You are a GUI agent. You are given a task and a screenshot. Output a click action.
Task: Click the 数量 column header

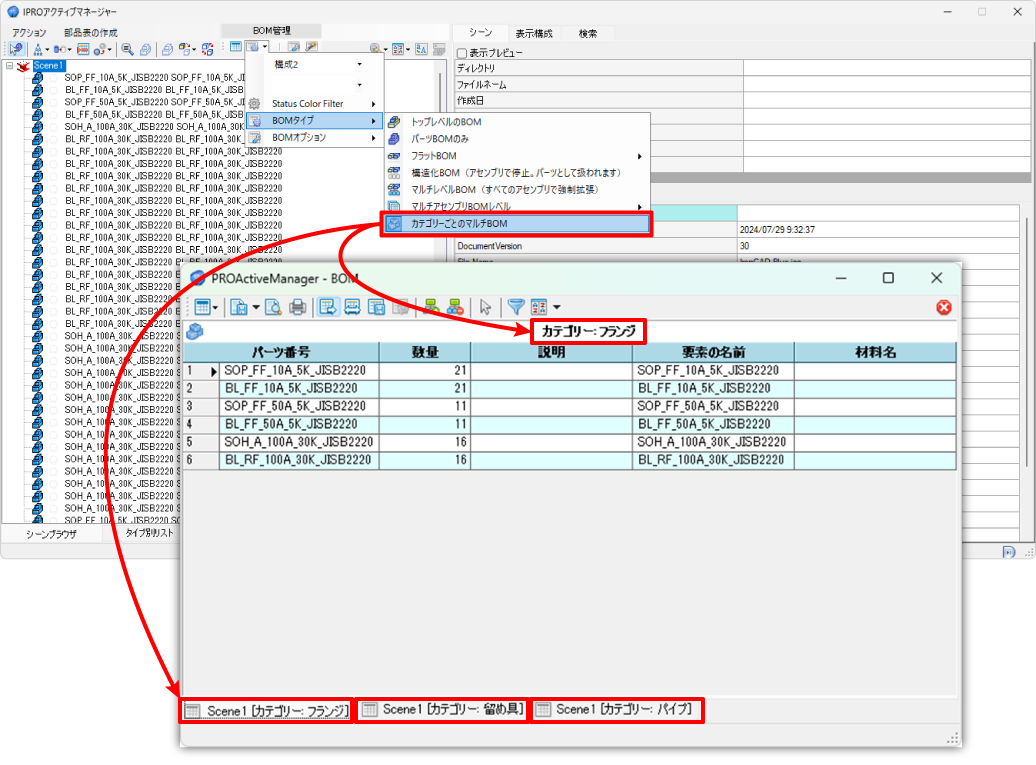(x=425, y=352)
